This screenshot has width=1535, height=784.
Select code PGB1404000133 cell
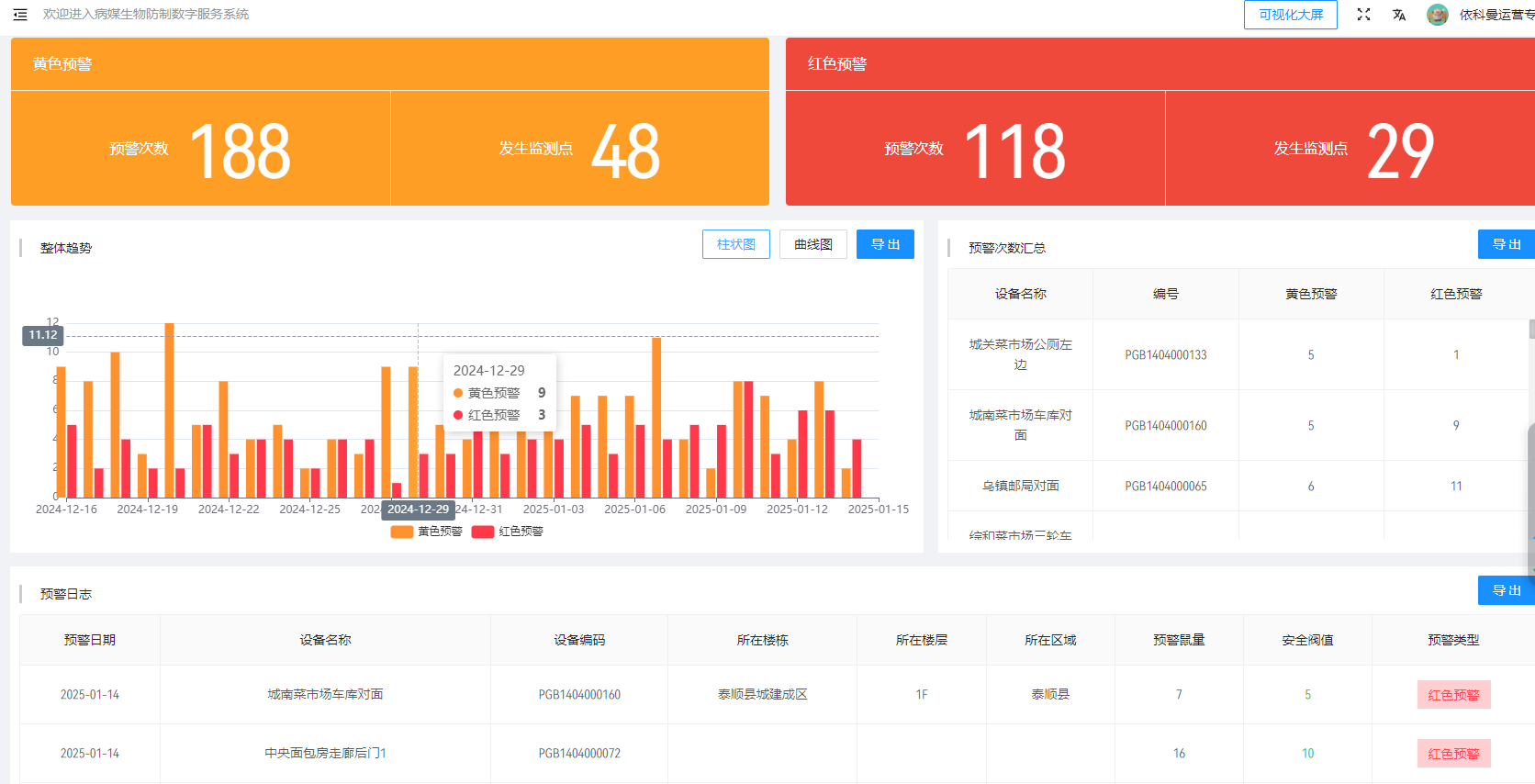tap(1166, 355)
